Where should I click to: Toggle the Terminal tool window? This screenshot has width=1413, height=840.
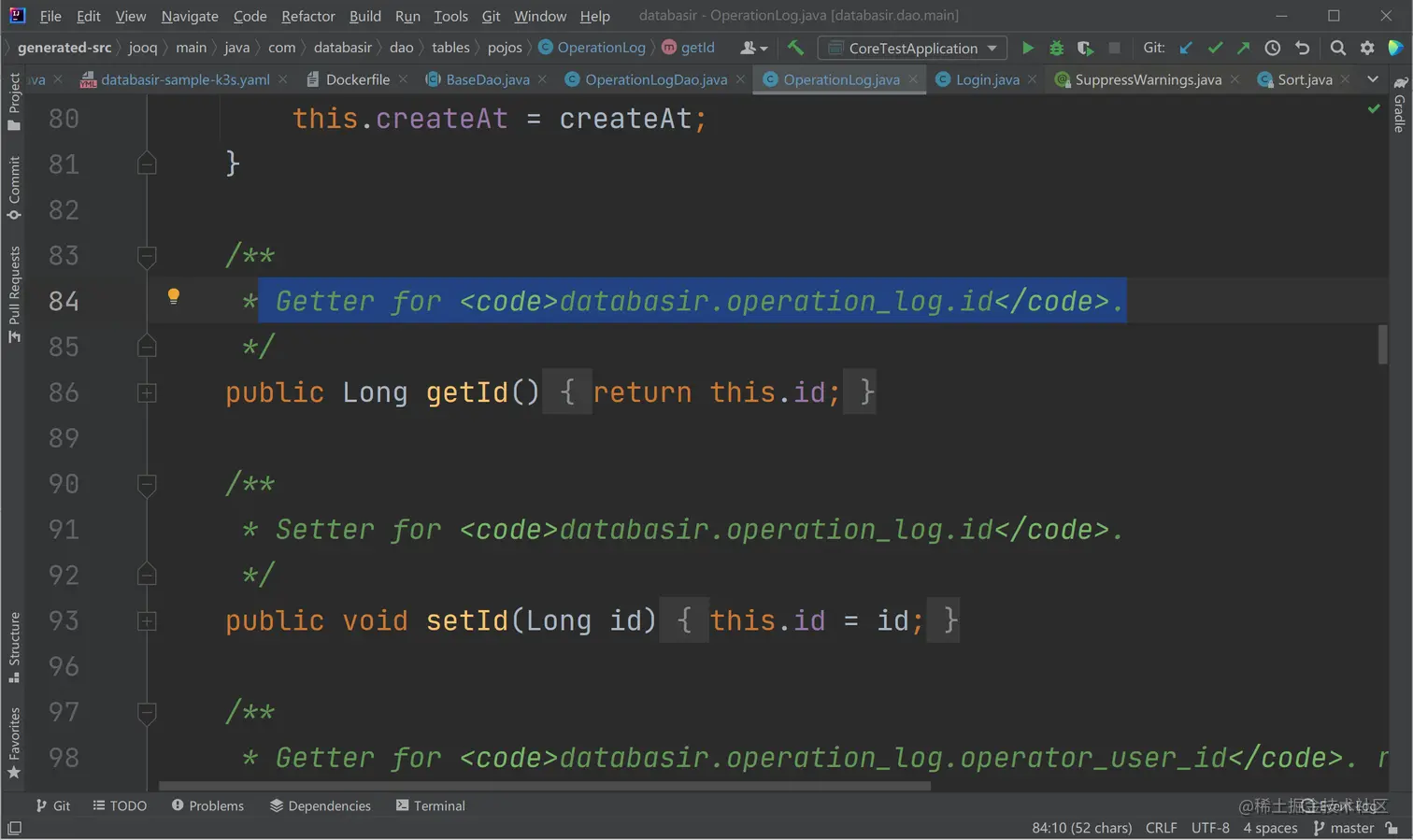[x=431, y=805]
